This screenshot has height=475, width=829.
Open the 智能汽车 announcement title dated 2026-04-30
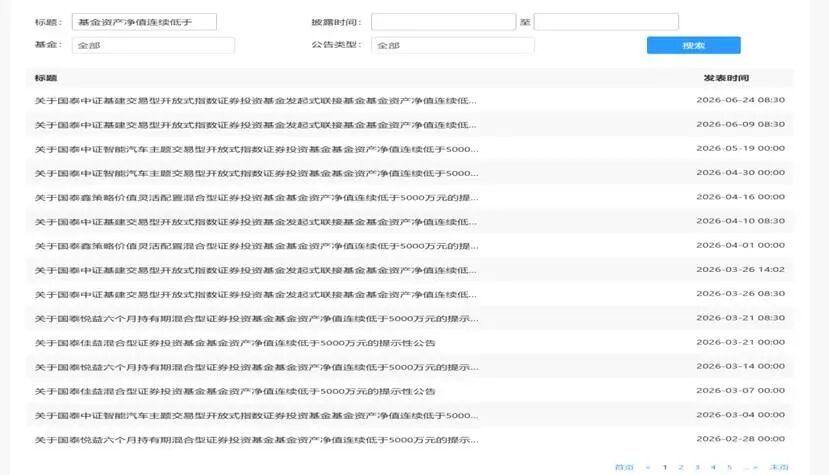256,173
